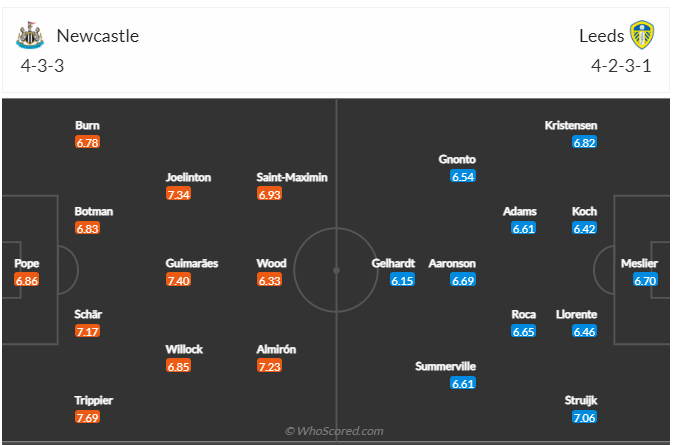
Task: Select player Gnonto's name
Action: (x=457, y=159)
